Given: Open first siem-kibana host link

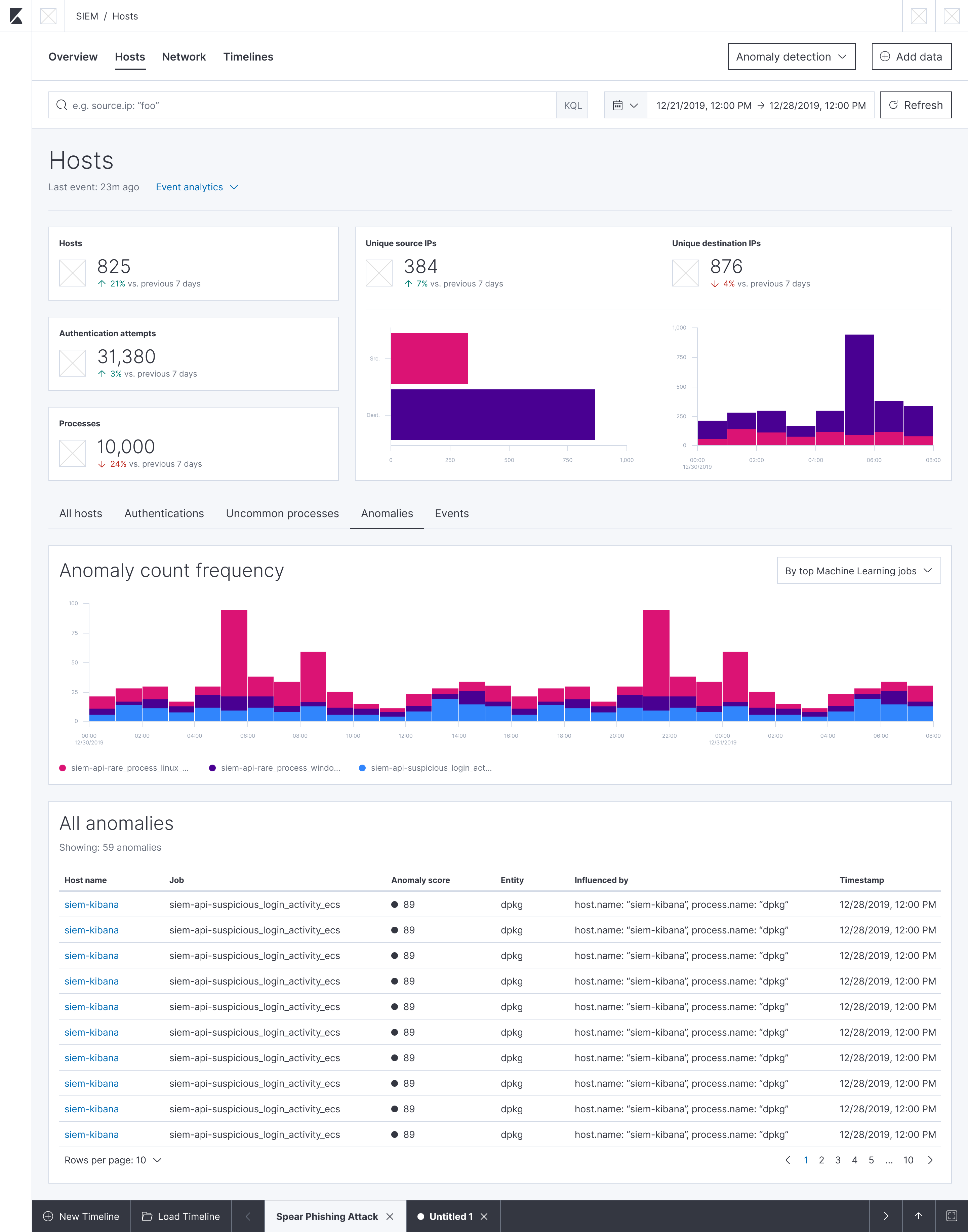Looking at the screenshot, I should coord(91,904).
